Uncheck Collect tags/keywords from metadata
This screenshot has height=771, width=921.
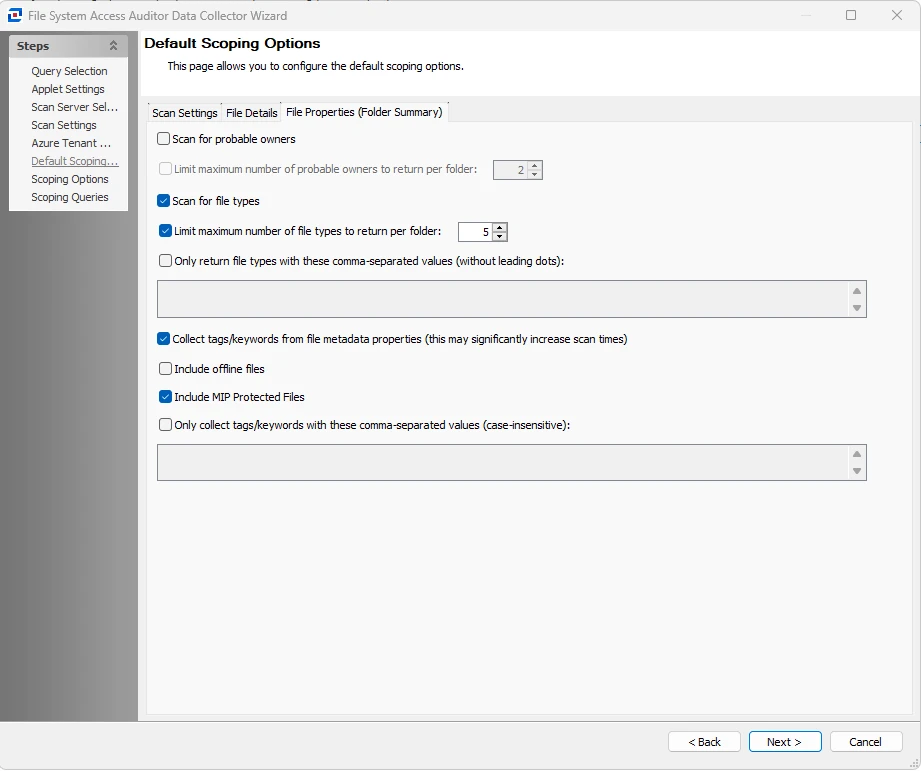tap(164, 339)
